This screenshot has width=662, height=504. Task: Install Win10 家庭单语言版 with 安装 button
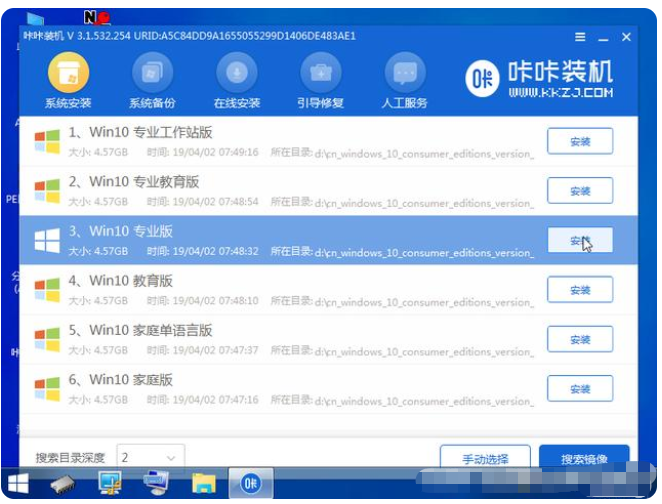click(x=580, y=339)
